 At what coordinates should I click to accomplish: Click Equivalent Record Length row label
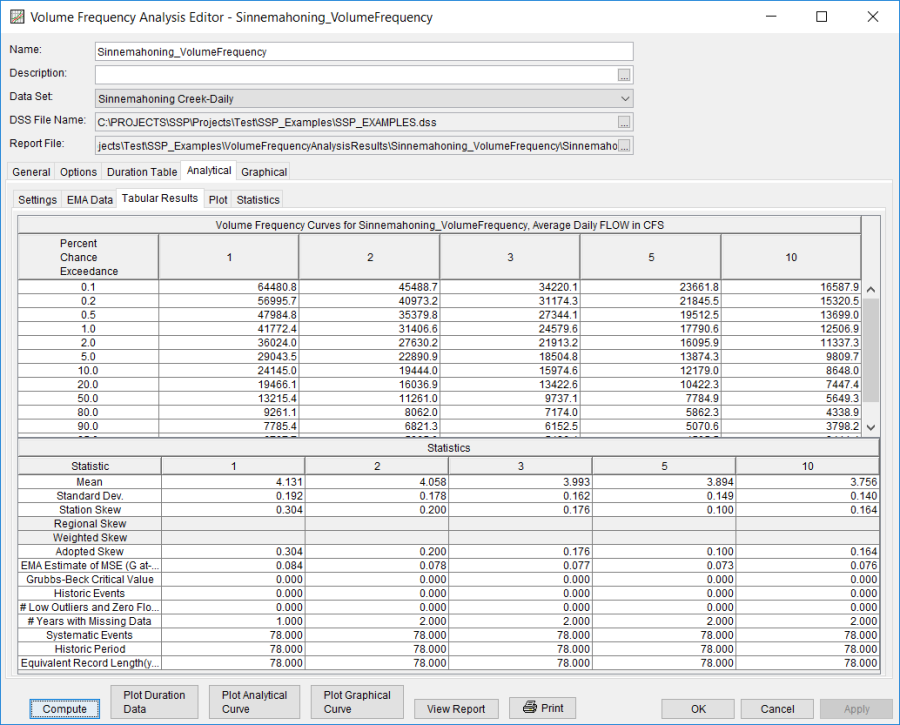click(x=90, y=663)
